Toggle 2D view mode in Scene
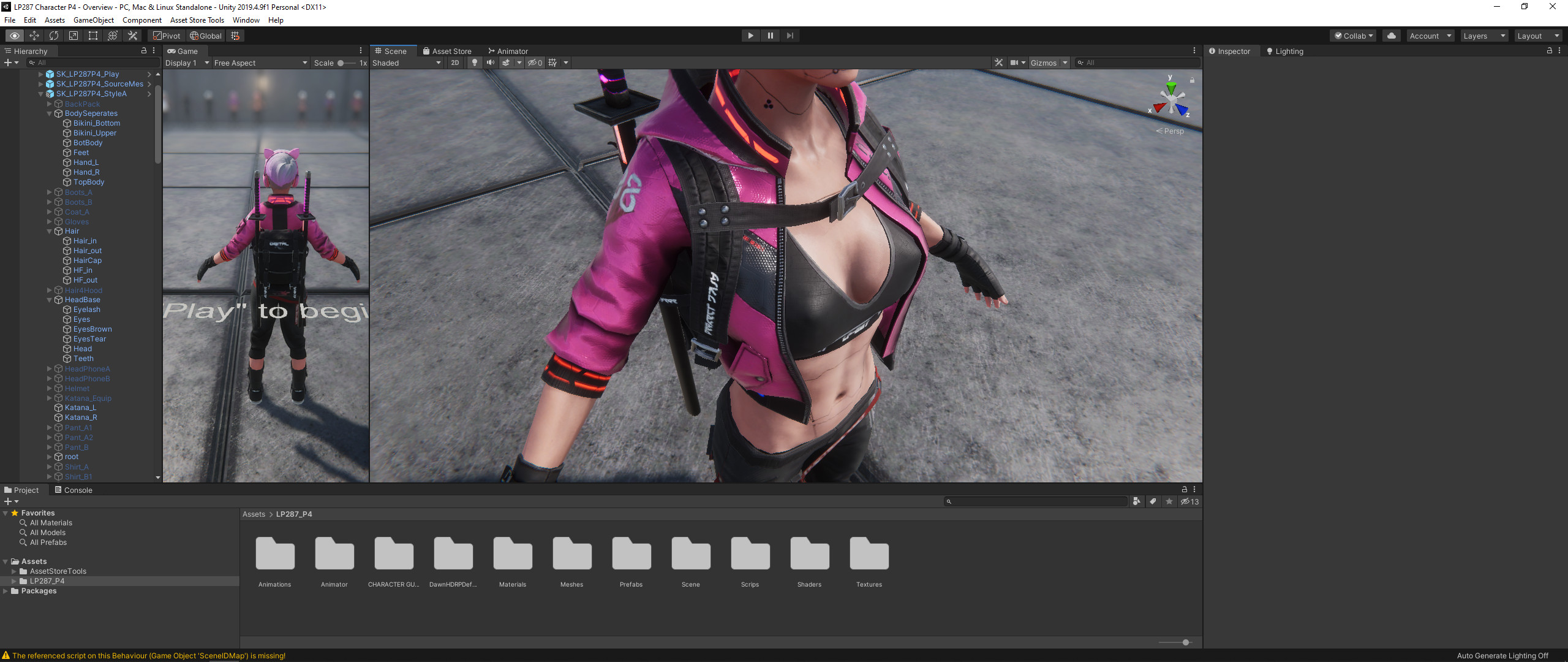This screenshot has height=662, width=1568. coord(455,63)
